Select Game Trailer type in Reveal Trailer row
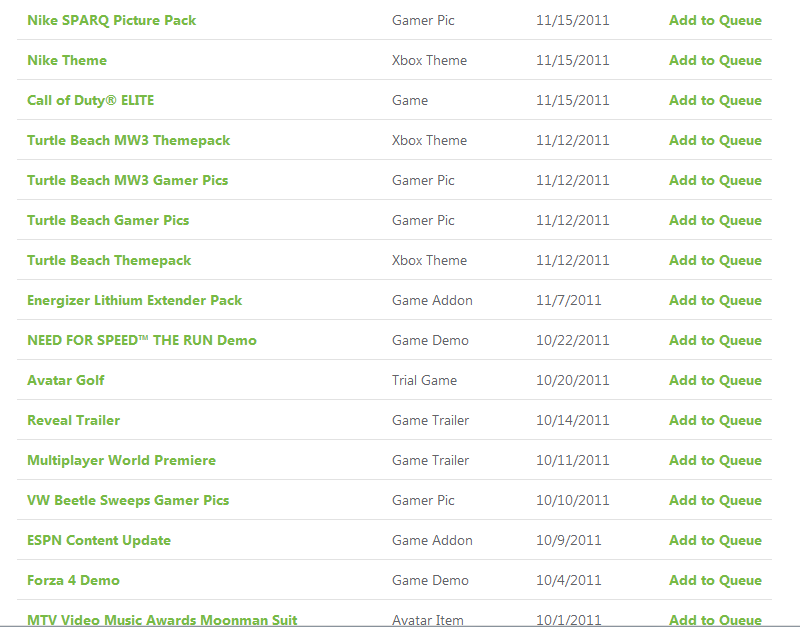800x627 pixels. (x=430, y=420)
